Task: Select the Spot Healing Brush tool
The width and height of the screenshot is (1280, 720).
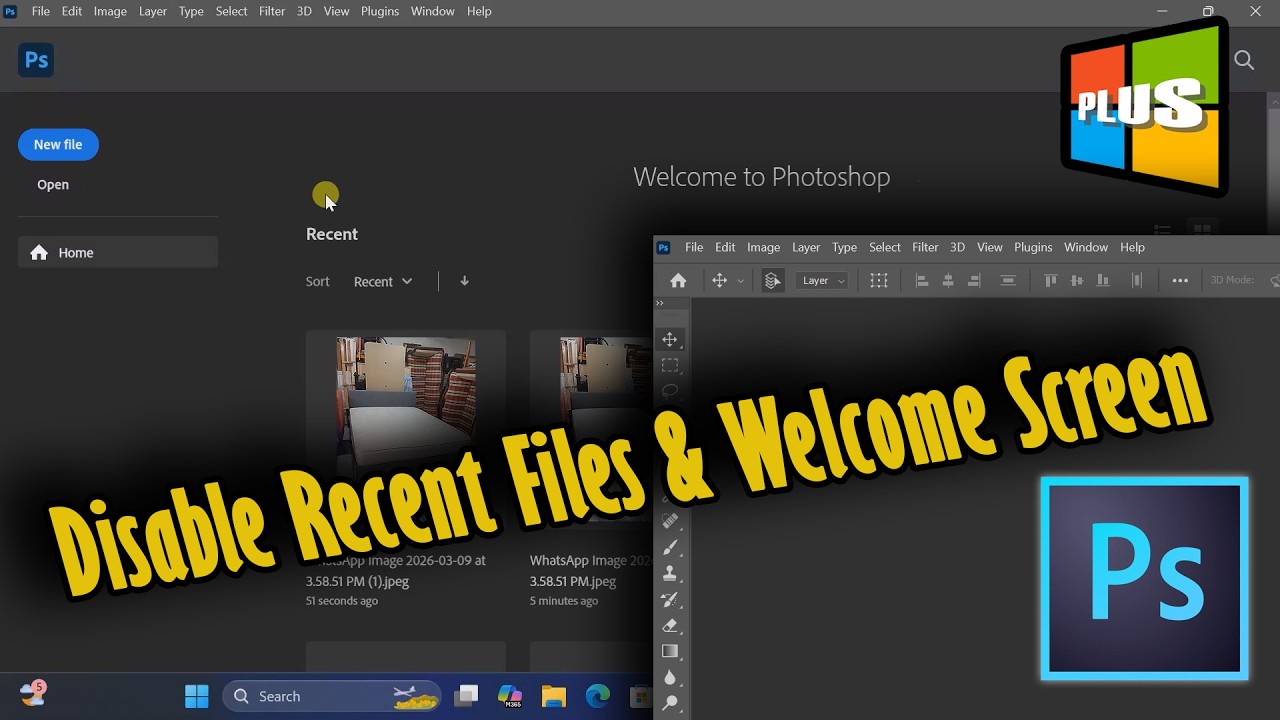Action: [670, 521]
